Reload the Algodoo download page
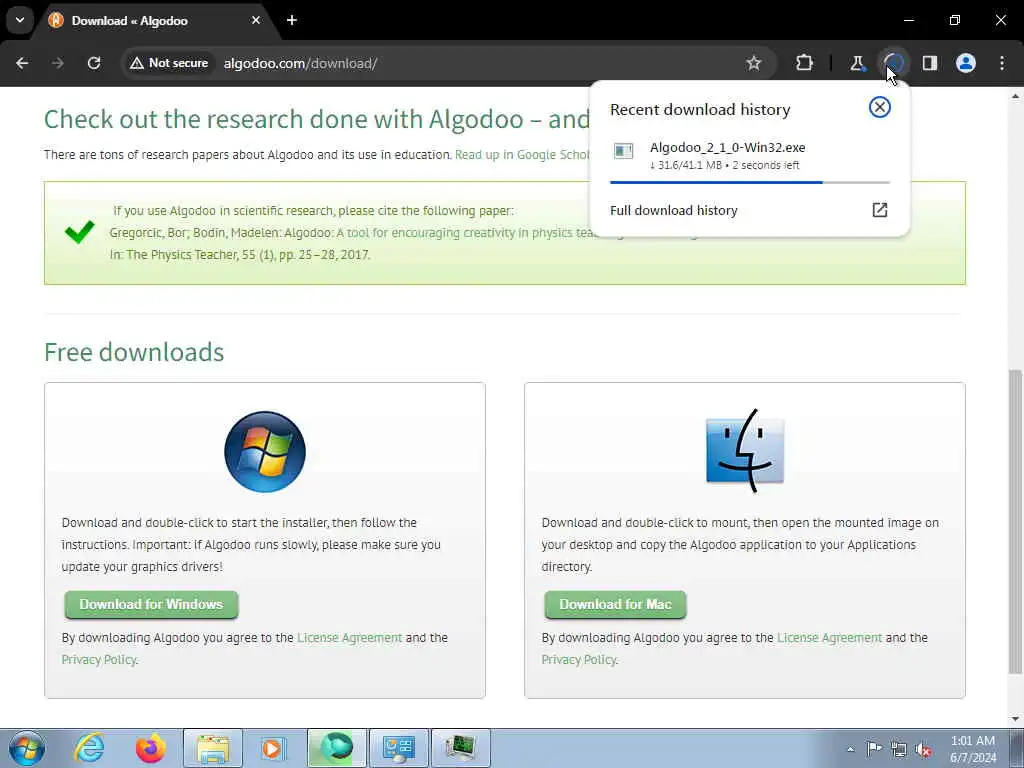Screen dimensions: 1024x768 point(94,63)
